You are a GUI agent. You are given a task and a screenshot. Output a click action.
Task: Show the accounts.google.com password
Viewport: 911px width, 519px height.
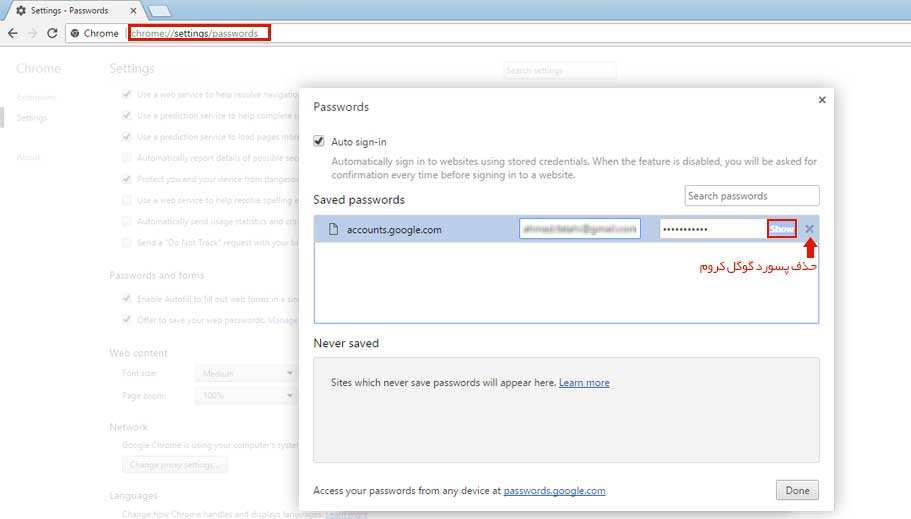(x=781, y=229)
